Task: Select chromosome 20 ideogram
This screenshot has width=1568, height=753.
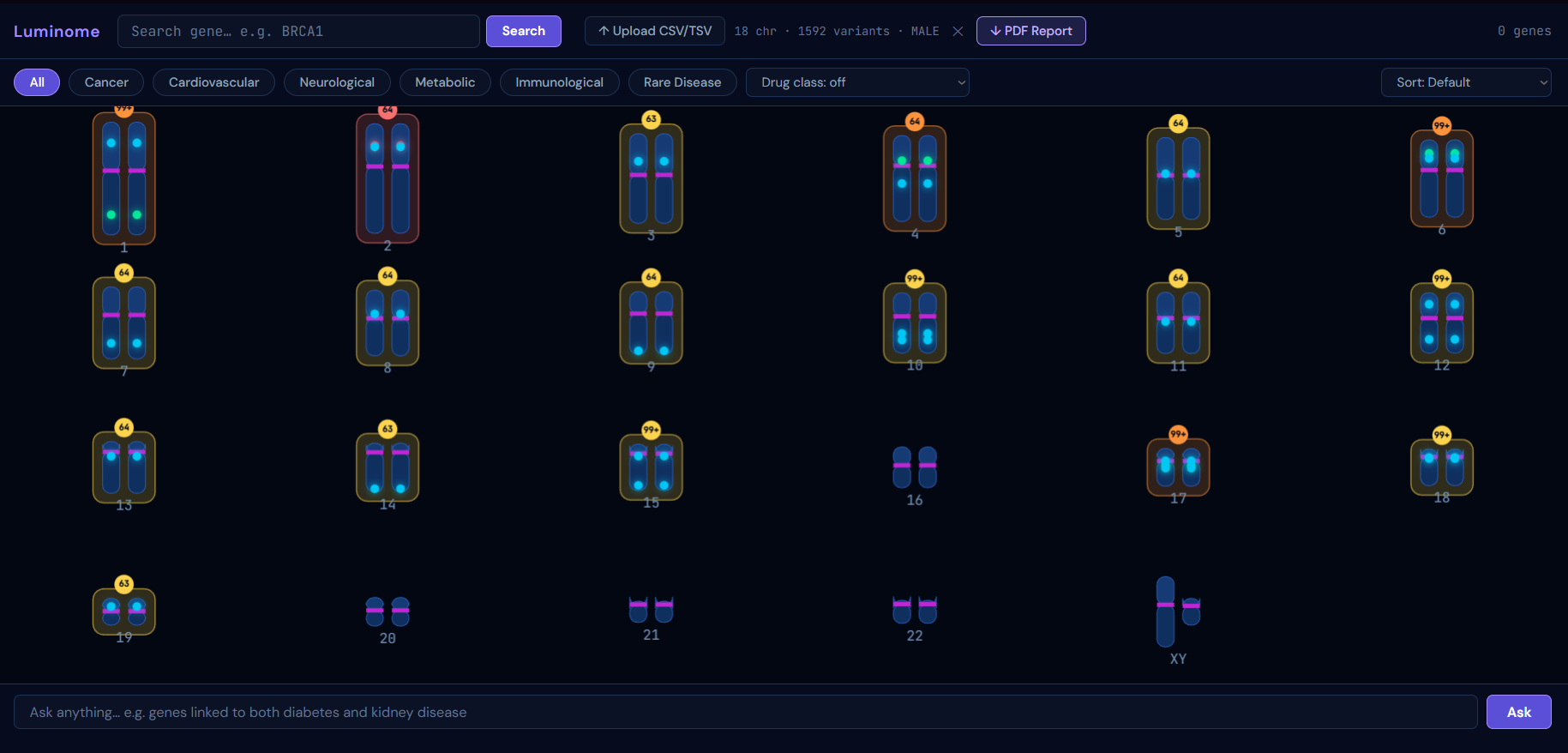Action: [x=387, y=611]
